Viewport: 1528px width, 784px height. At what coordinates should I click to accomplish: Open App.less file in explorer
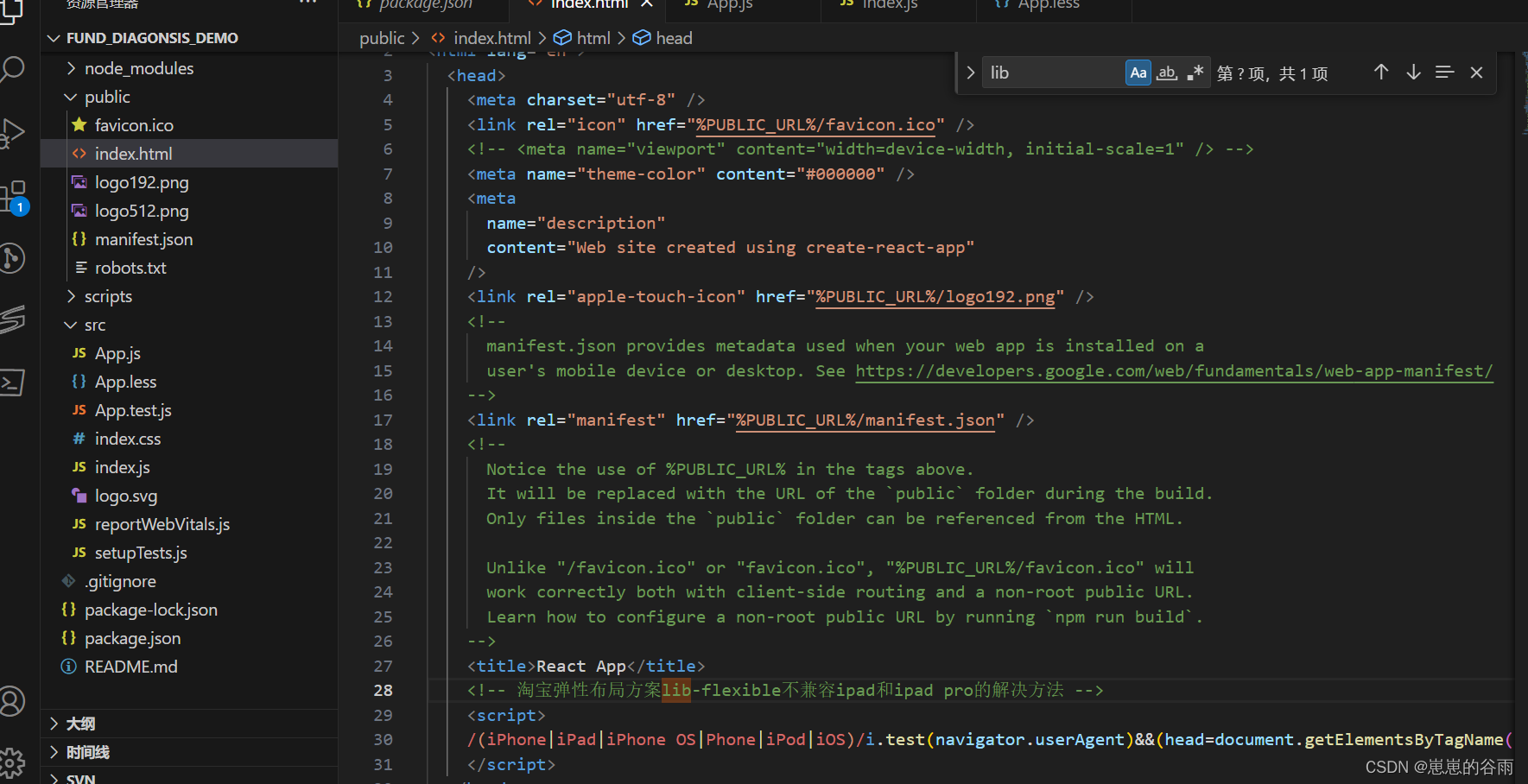click(x=125, y=382)
